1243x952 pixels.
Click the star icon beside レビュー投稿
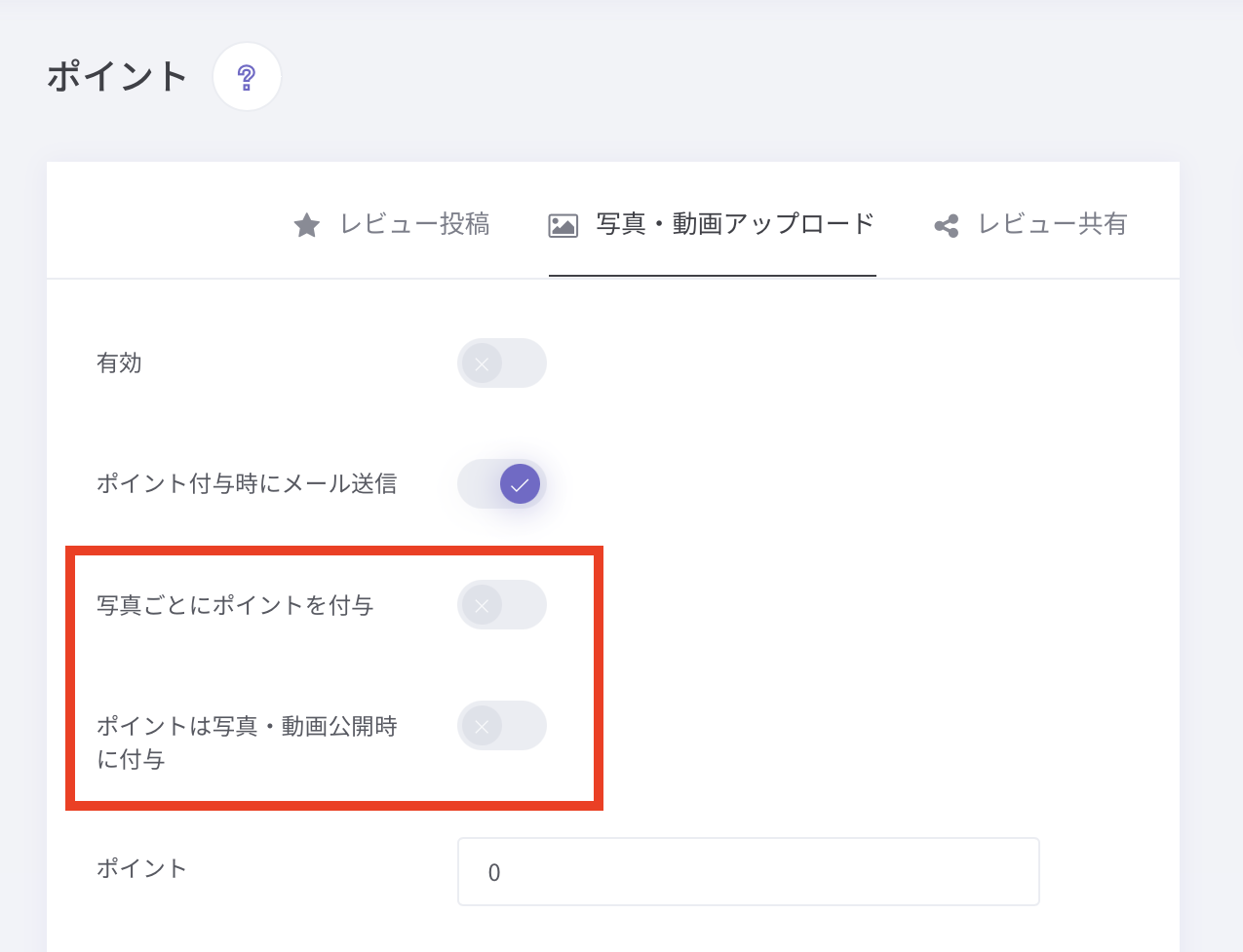(x=307, y=226)
